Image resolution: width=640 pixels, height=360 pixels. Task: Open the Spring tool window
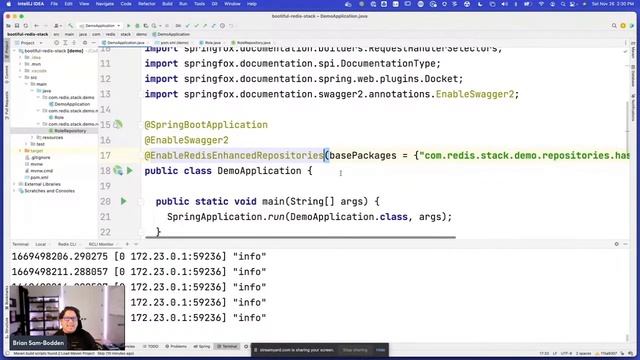point(202,347)
